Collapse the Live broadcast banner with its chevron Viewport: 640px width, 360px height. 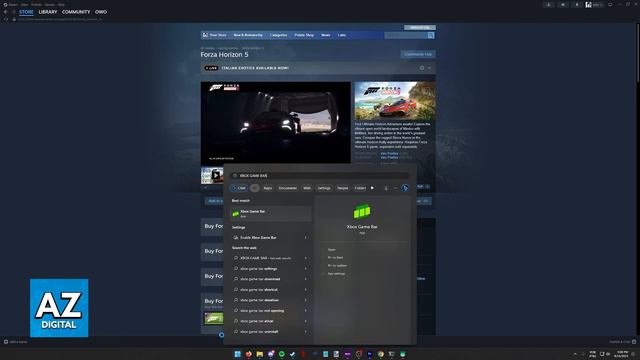[429, 68]
